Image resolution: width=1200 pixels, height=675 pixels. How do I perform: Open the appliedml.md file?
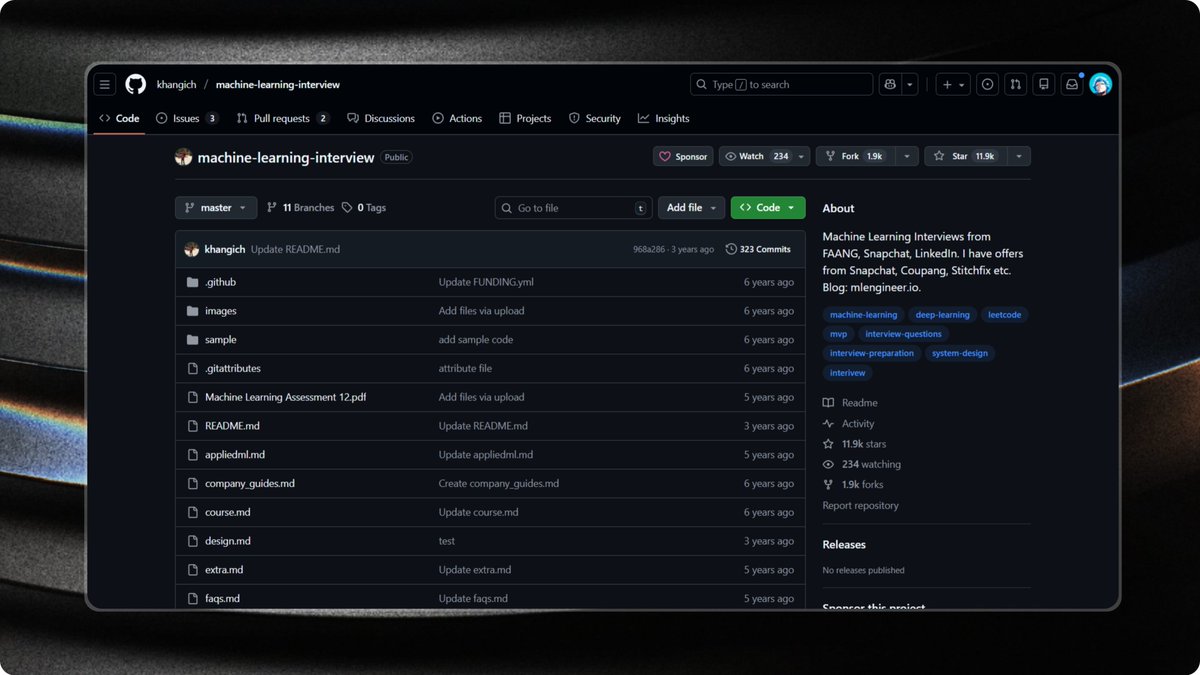235,455
